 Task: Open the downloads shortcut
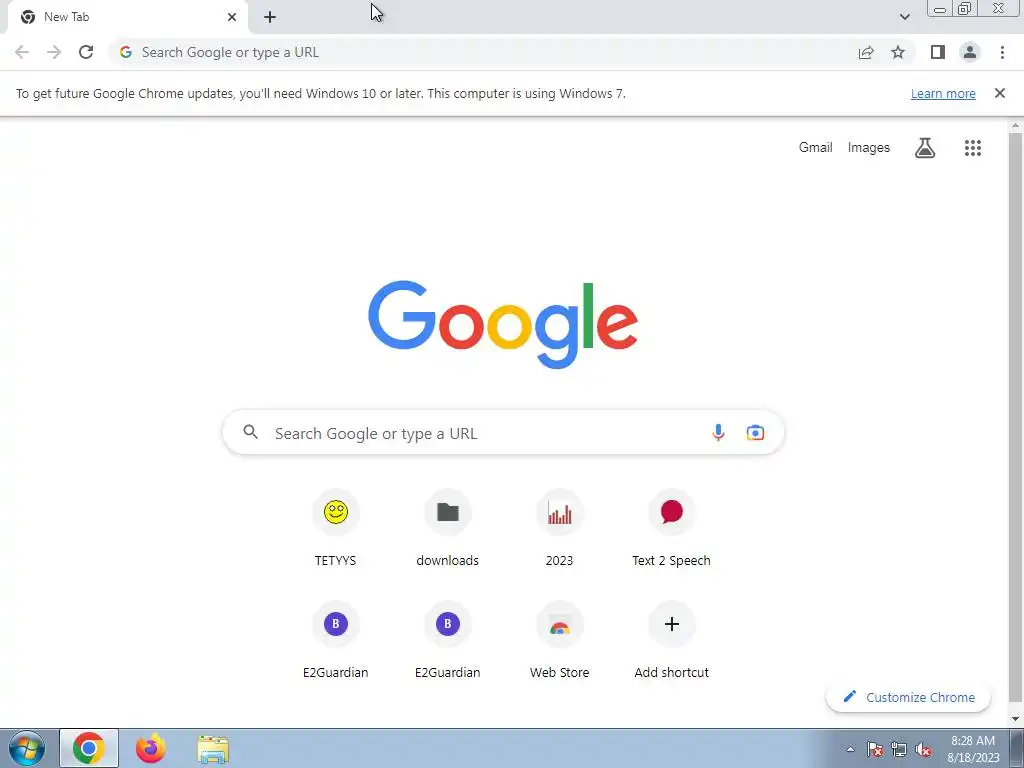pyautogui.click(x=447, y=528)
